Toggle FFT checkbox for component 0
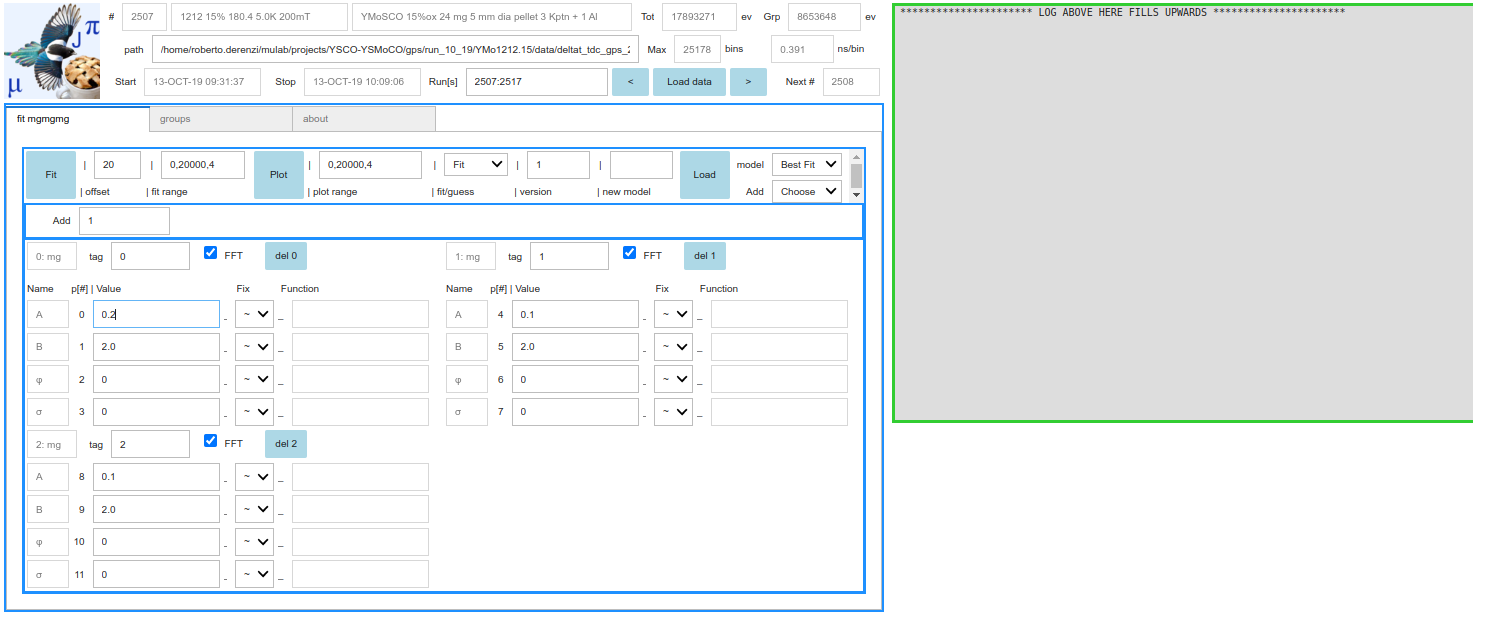Viewport: 1488px width, 629px height. point(211,253)
